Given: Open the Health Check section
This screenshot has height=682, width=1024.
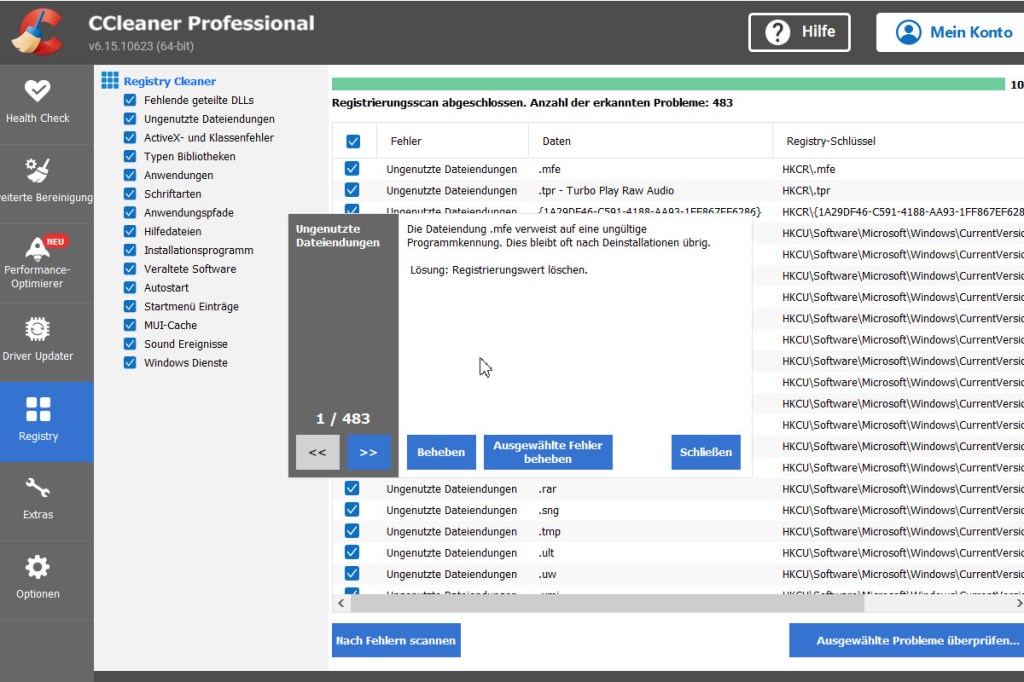Looking at the screenshot, I should [37, 103].
